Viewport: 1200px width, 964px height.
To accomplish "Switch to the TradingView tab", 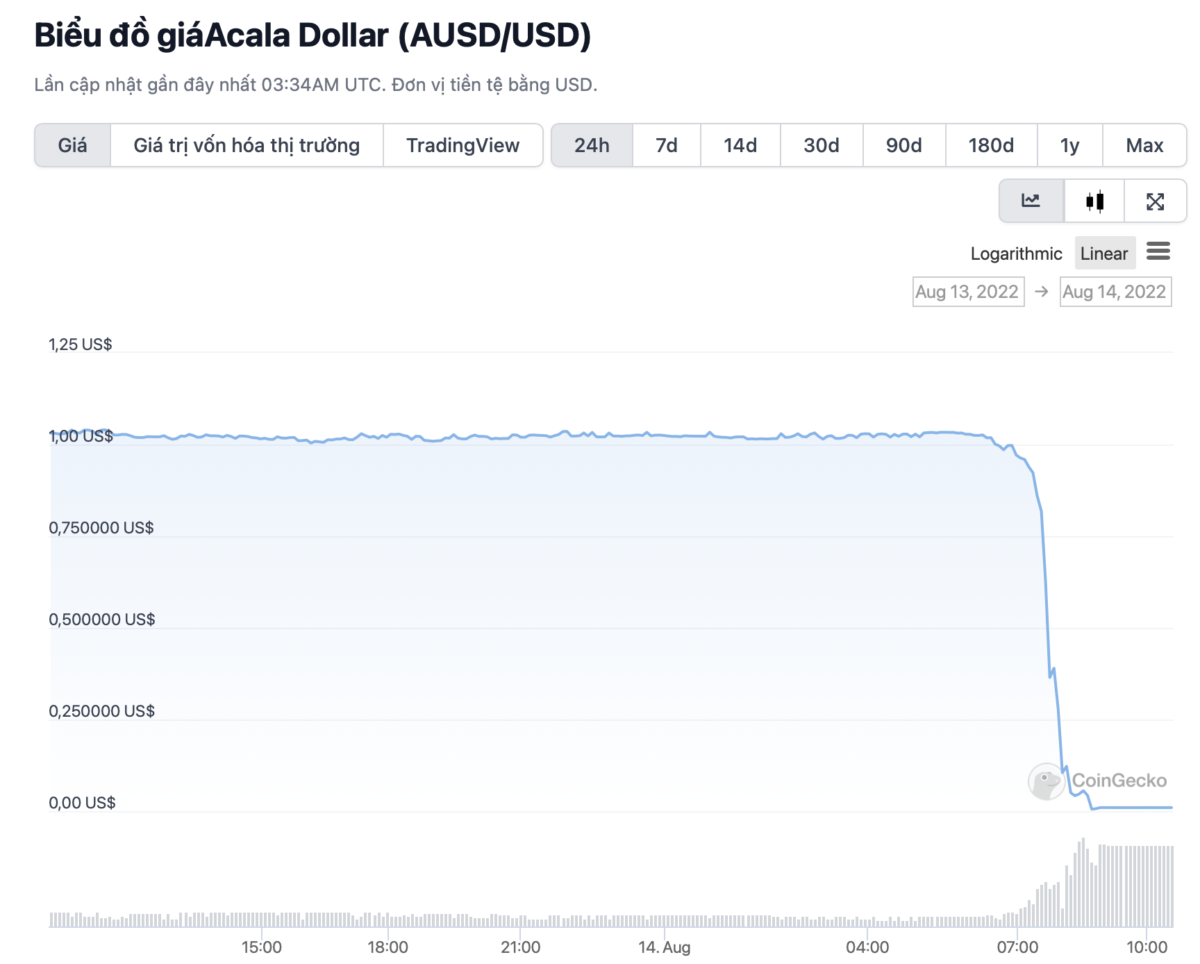I will coord(463,145).
